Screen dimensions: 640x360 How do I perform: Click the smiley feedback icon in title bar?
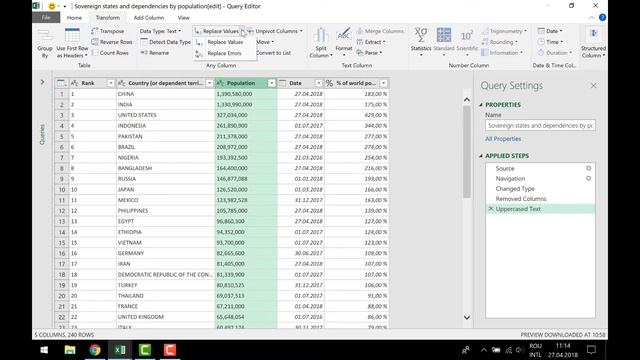52,6
